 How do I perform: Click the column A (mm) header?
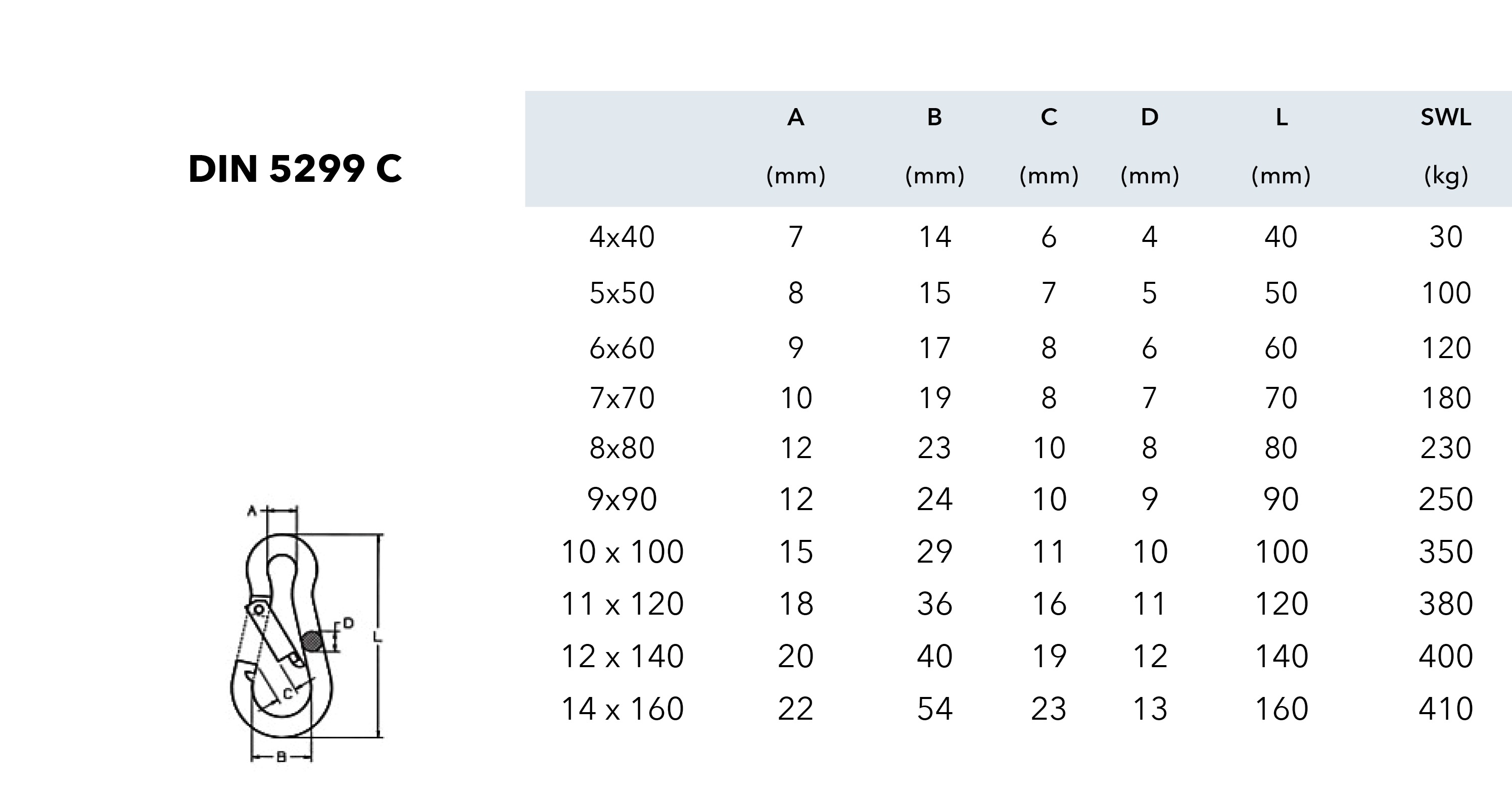[x=796, y=146]
